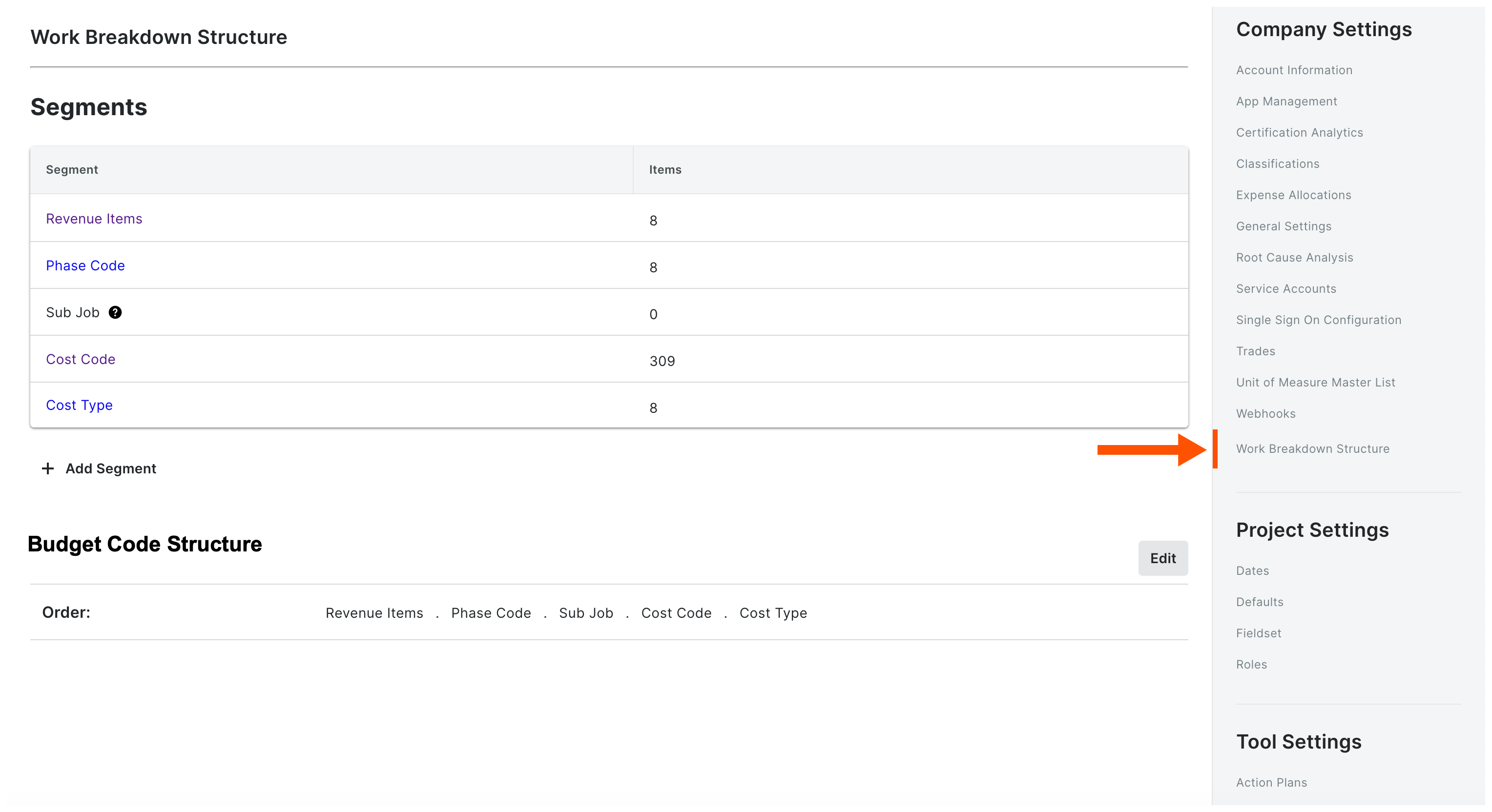Click the 309 items value for Cost Code
This screenshot has width=1492, height=812.
coord(662,361)
